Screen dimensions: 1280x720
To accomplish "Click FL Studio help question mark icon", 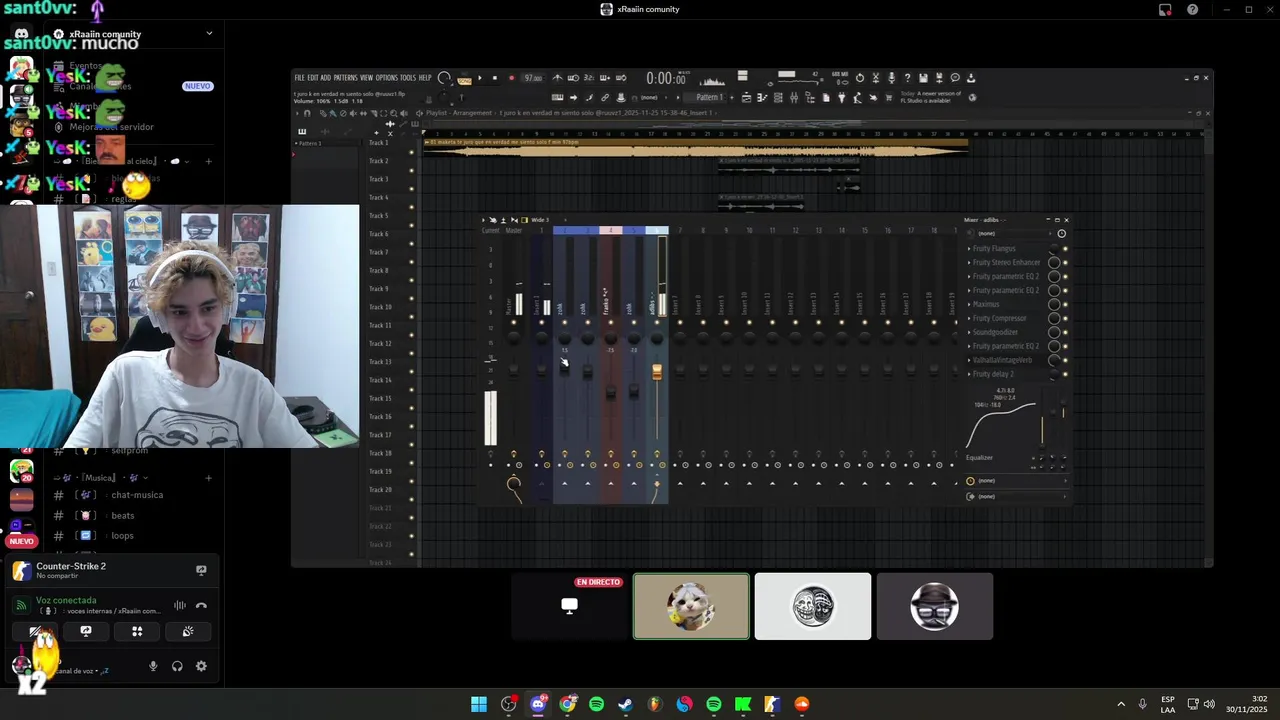I will coord(907,77).
